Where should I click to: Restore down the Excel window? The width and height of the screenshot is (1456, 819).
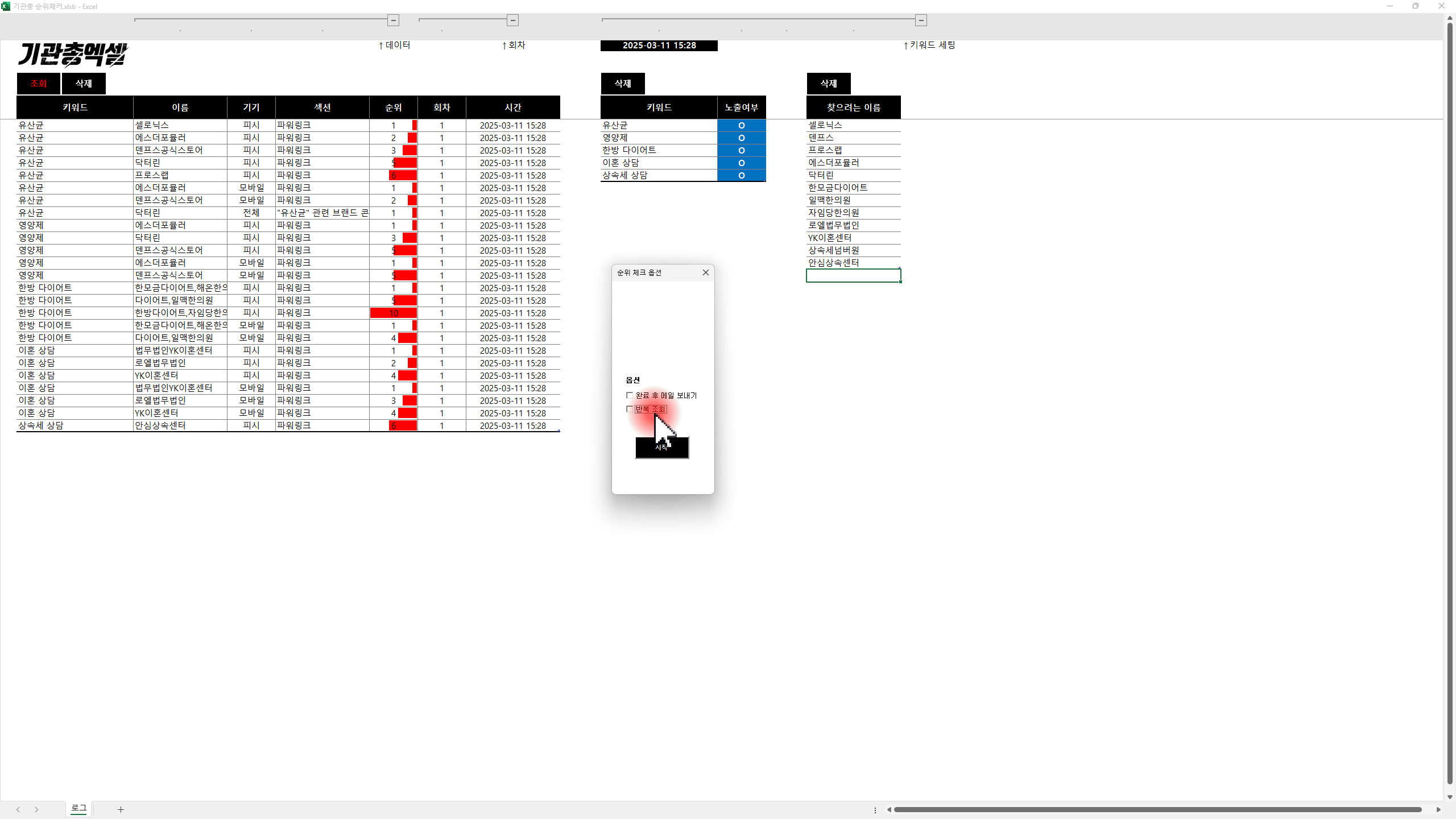pyautogui.click(x=1416, y=6)
